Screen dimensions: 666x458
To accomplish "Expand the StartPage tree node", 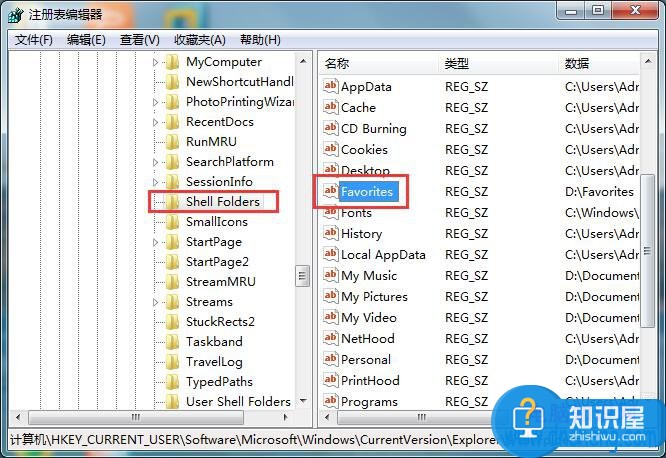I will pyautogui.click(x=156, y=242).
